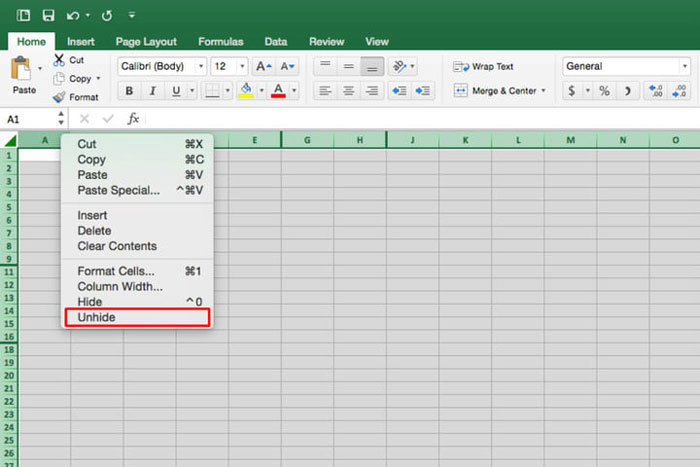Expand the Fill Color options arrow
The width and height of the screenshot is (700, 467).
pos(261,91)
